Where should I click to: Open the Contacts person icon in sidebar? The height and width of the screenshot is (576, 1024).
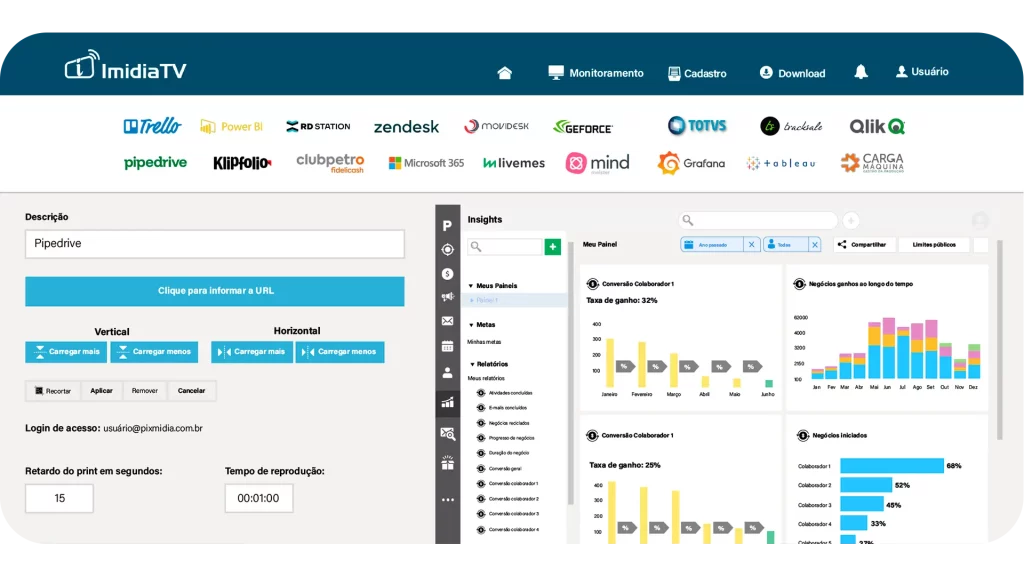tap(447, 373)
